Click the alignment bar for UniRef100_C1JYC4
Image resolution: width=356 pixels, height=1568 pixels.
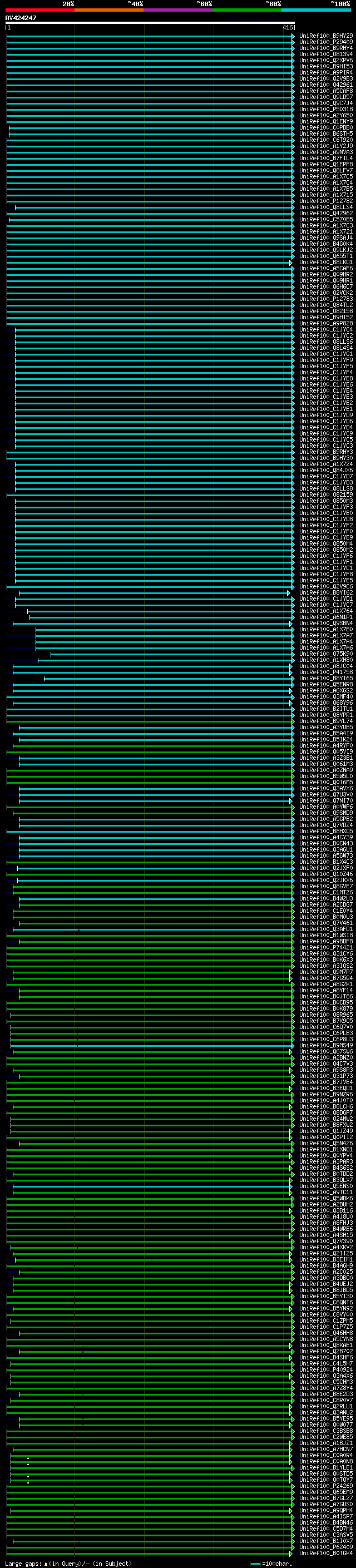pyautogui.click(x=155, y=329)
